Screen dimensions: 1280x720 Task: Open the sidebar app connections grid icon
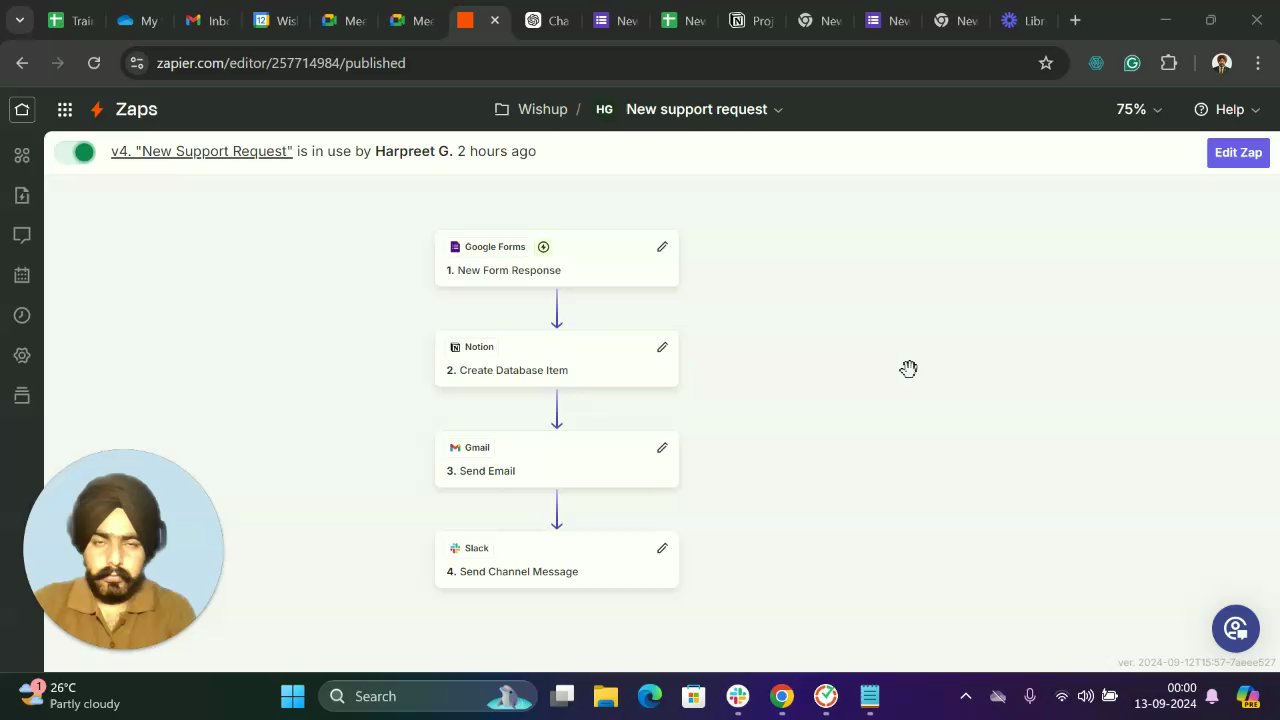22,155
